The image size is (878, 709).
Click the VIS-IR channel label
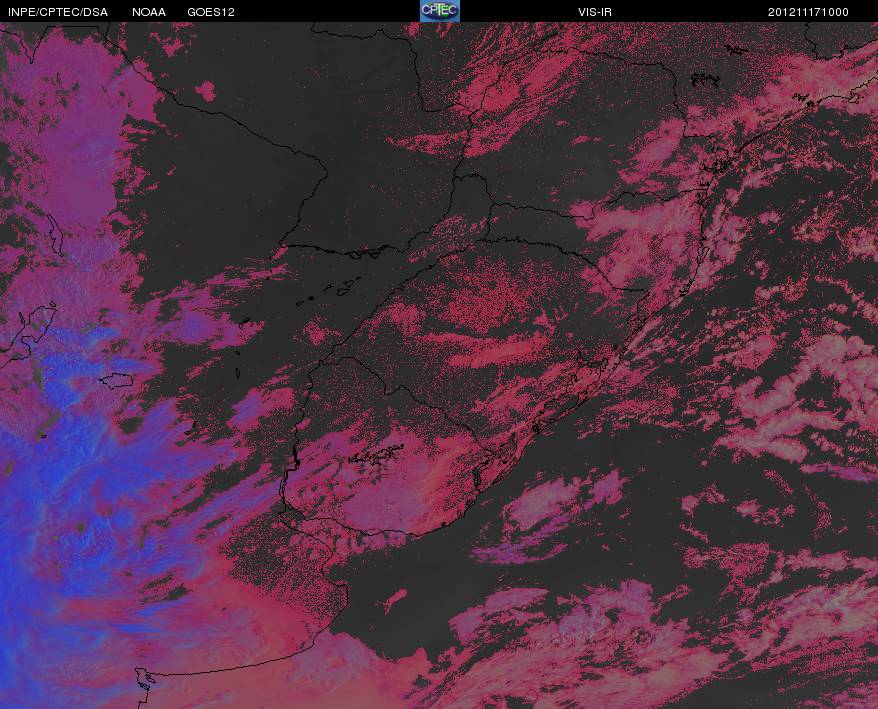coord(594,12)
